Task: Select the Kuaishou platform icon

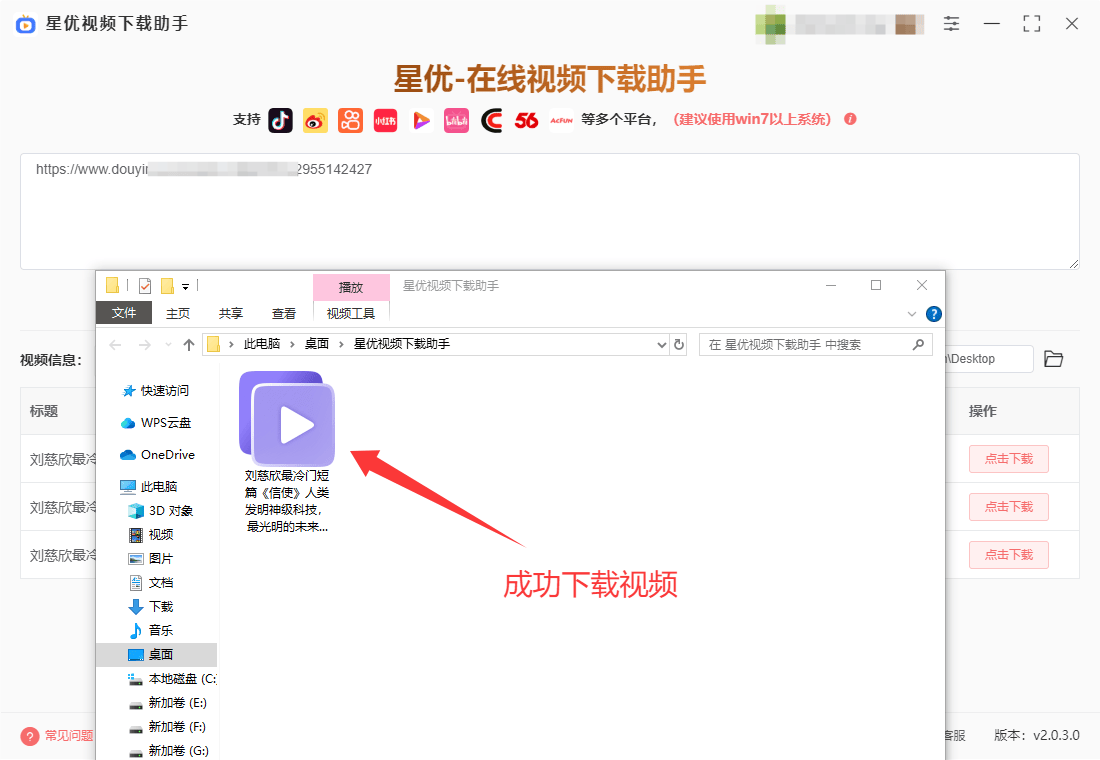Action: (350, 119)
